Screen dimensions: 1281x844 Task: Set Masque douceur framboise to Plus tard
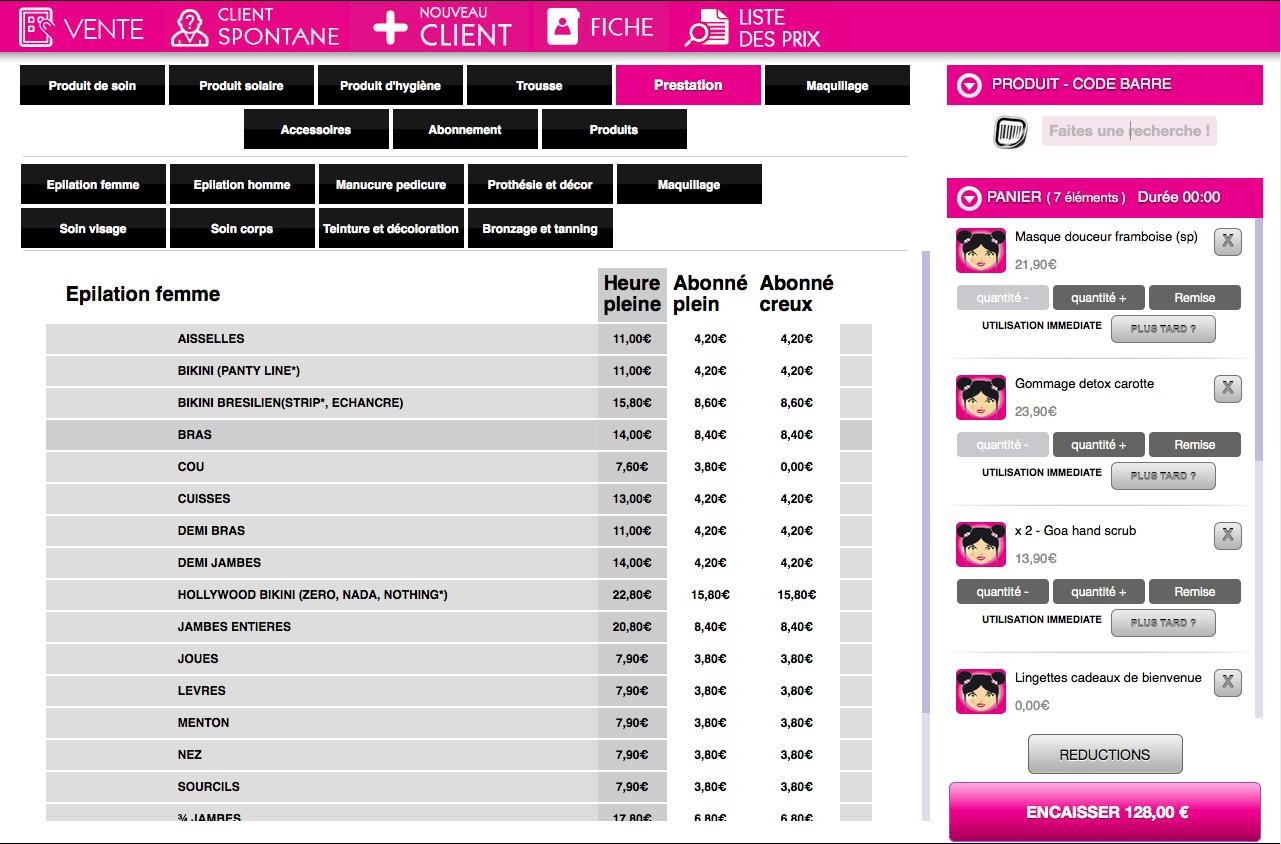(x=1163, y=329)
